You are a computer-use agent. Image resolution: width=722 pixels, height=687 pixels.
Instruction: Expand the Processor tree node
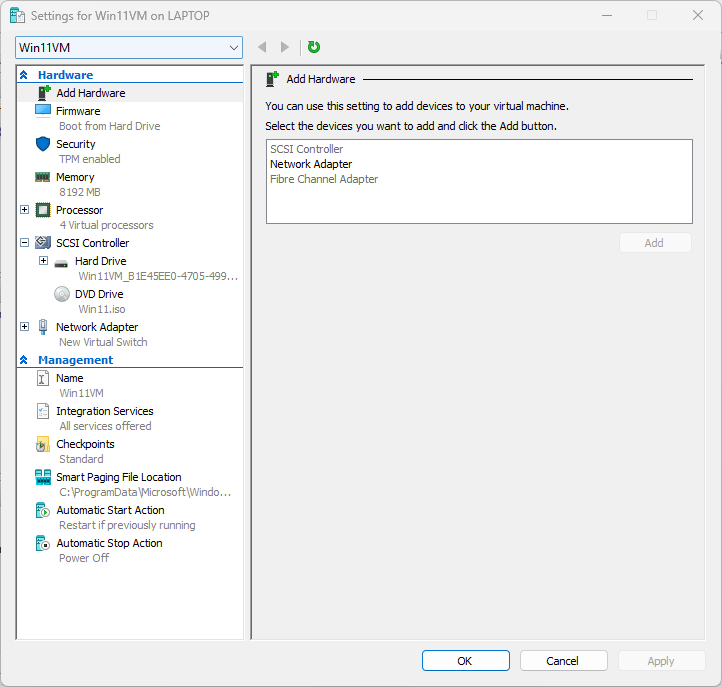[x=24, y=210]
